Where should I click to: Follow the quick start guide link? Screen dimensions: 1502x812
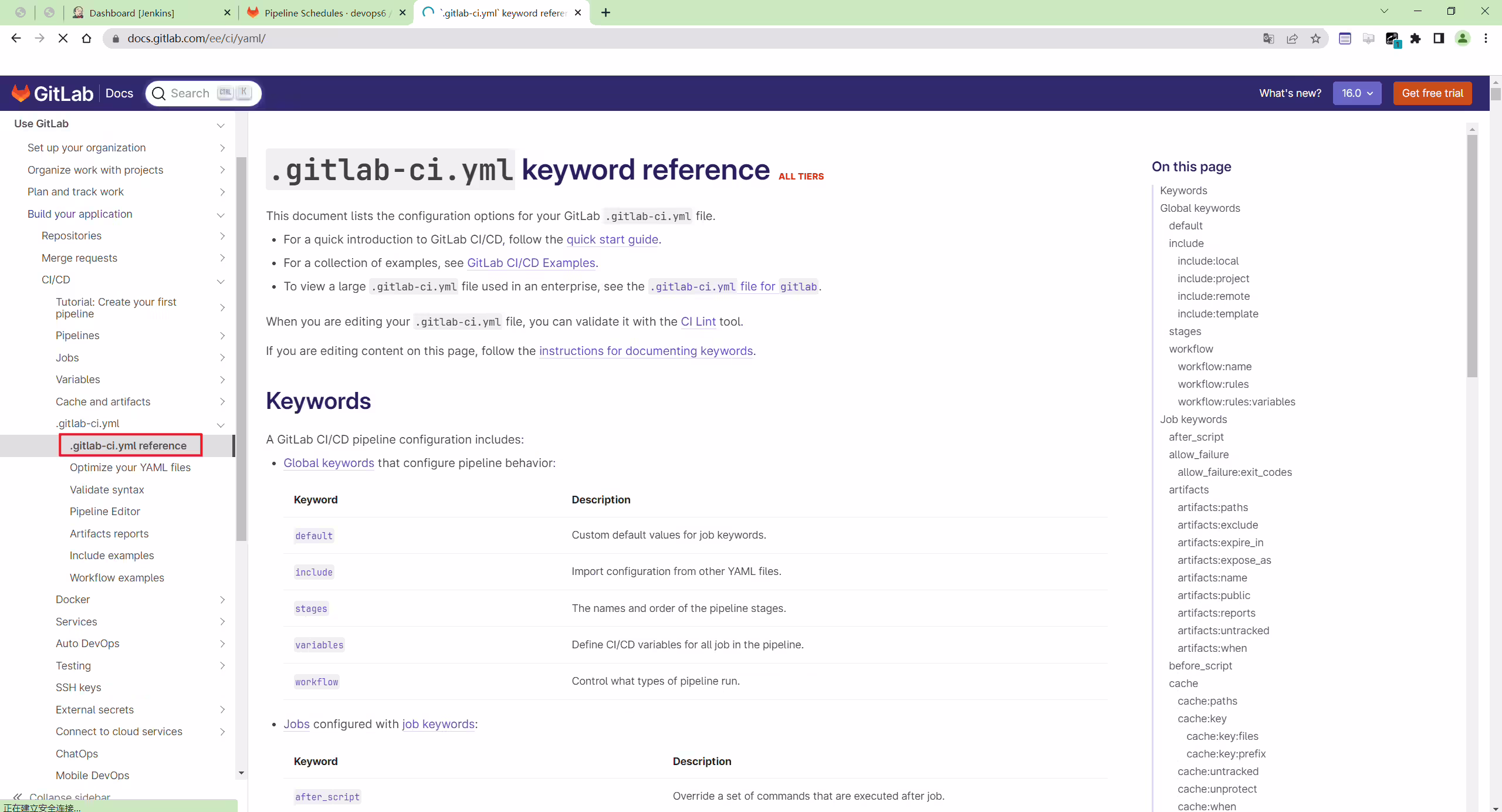(613, 239)
